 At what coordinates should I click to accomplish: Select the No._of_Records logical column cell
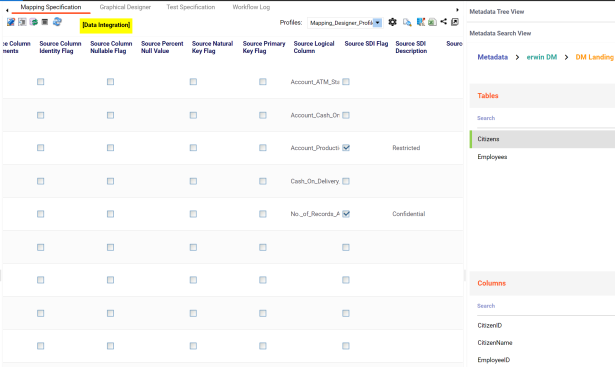[x=315, y=214]
